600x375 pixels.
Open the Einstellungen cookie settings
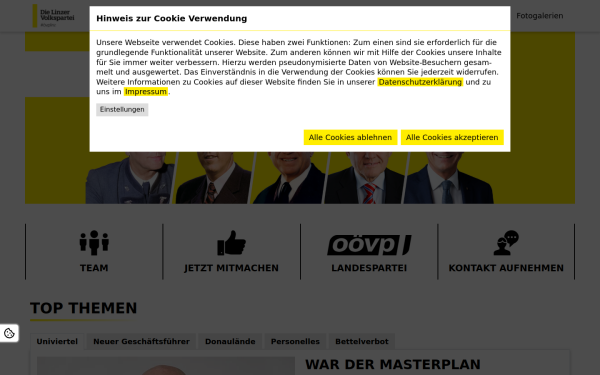tap(122, 109)
